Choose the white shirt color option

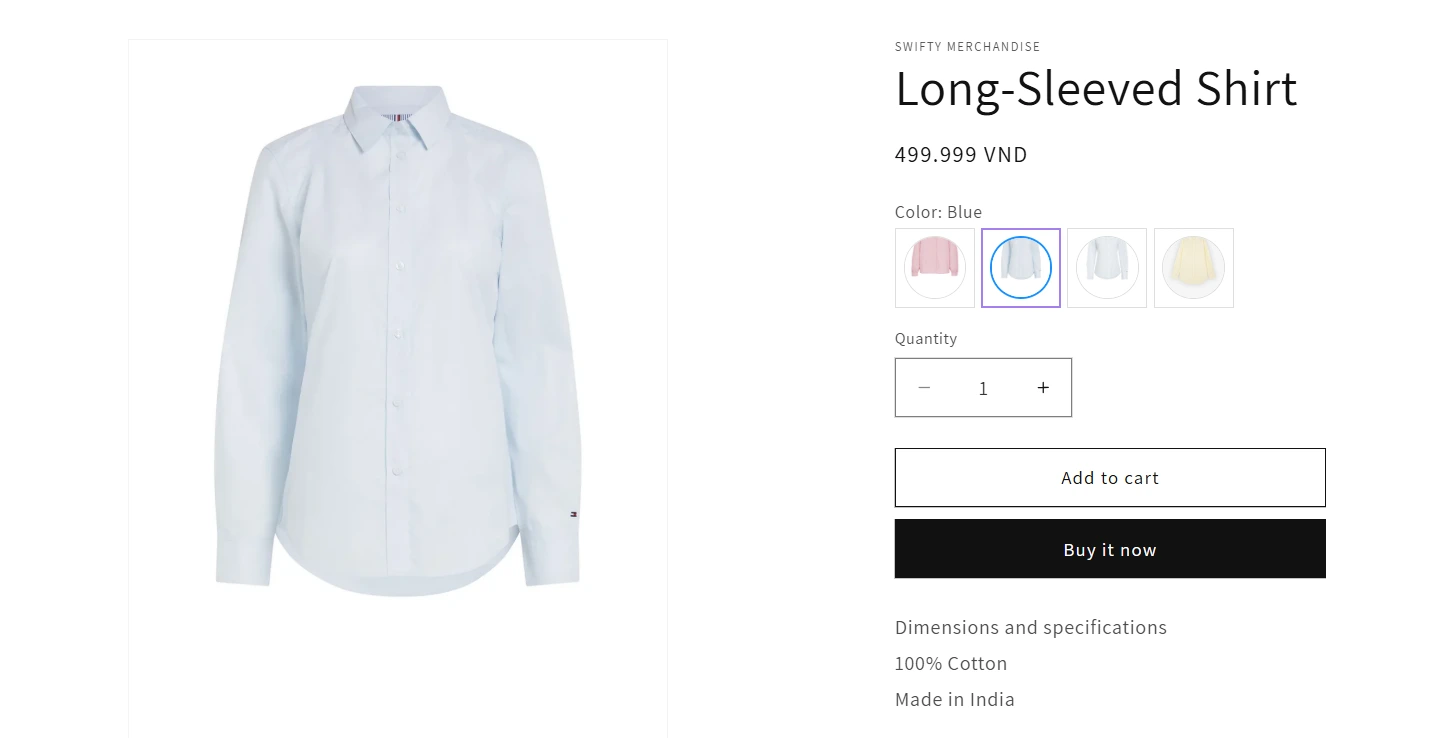click(x=1107, y=268)
